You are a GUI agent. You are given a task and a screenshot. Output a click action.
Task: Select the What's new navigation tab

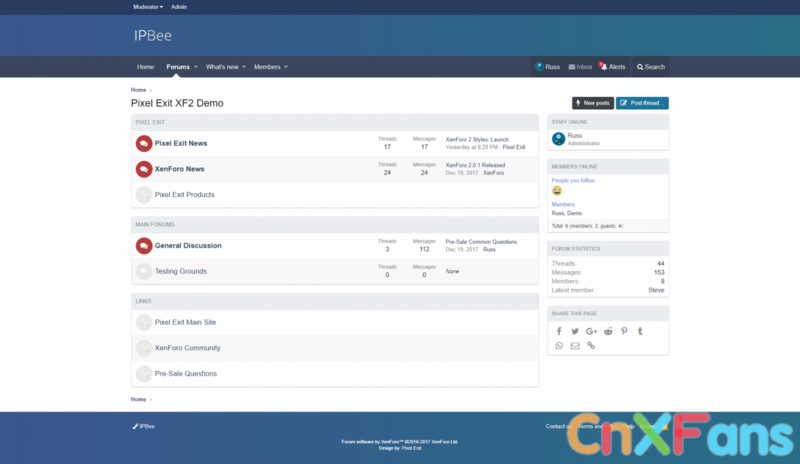point(222,67)
